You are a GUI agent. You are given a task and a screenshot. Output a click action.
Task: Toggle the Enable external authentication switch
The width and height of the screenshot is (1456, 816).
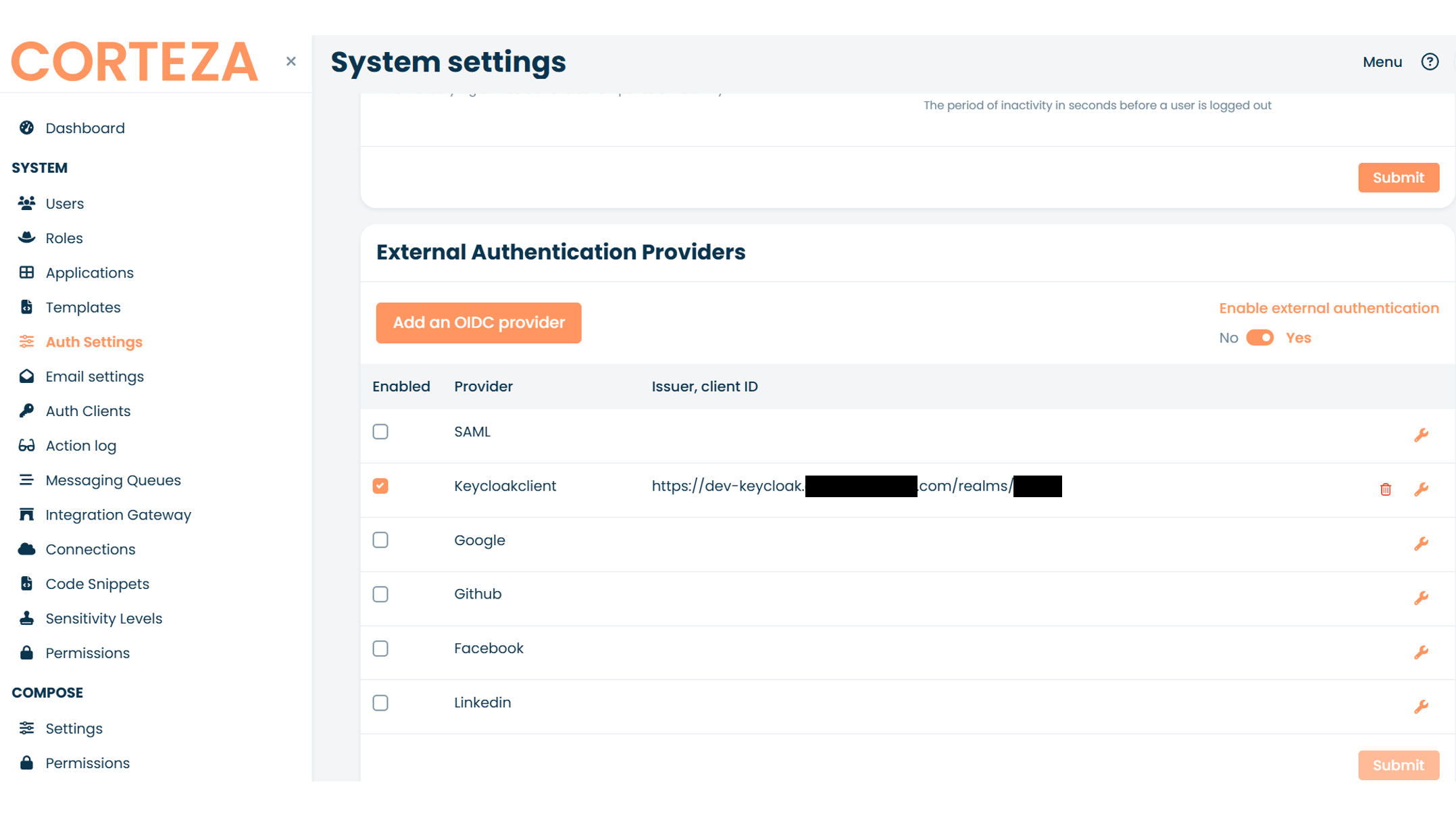click(1260, 338)
